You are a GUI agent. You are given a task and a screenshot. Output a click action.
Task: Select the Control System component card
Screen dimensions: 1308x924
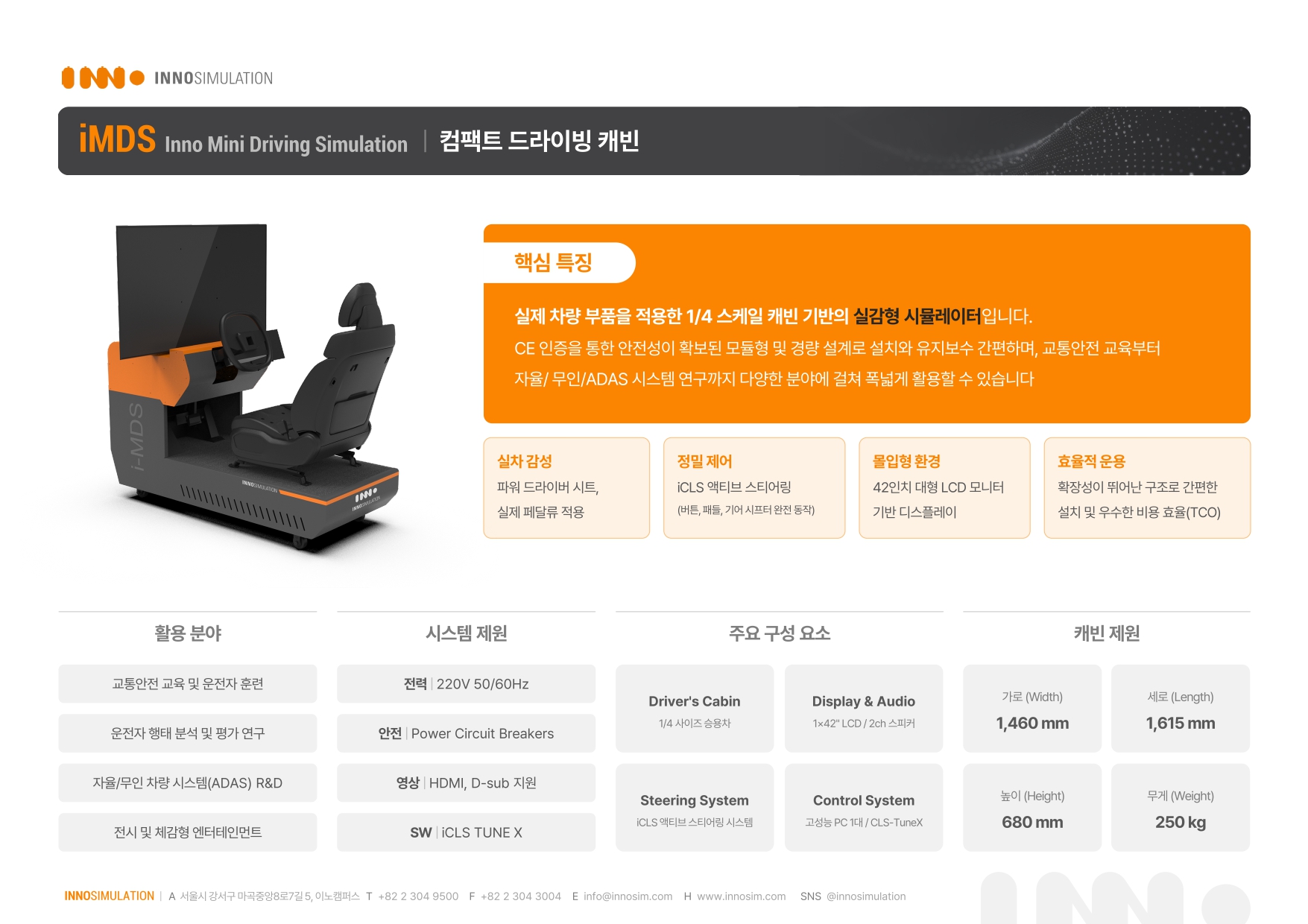[864, 808]
